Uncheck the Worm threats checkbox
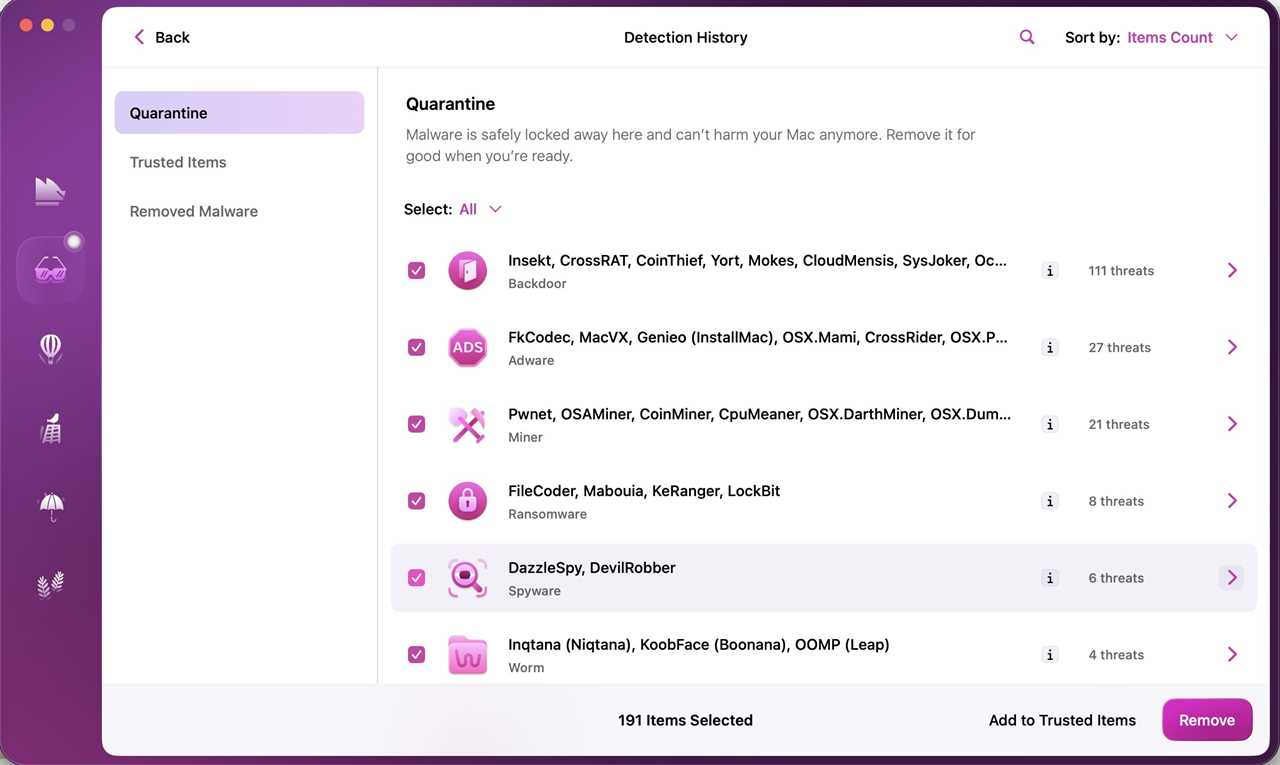This screenshot has width=1280, height=765. 416,654
